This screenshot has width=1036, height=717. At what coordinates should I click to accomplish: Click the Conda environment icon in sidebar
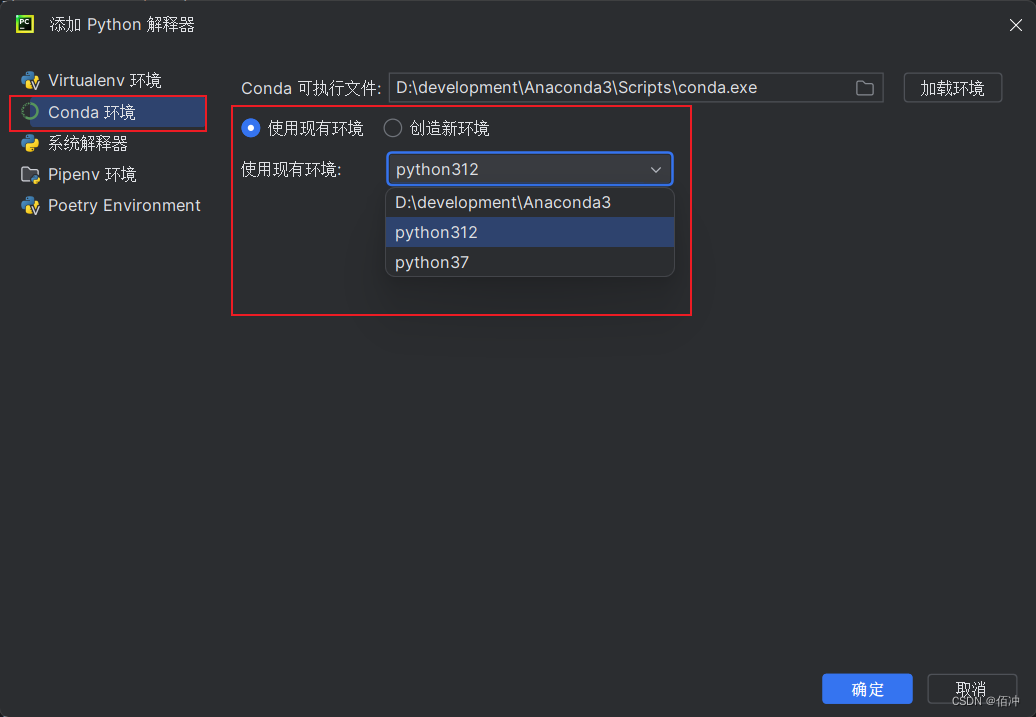(x=29, y=112)
